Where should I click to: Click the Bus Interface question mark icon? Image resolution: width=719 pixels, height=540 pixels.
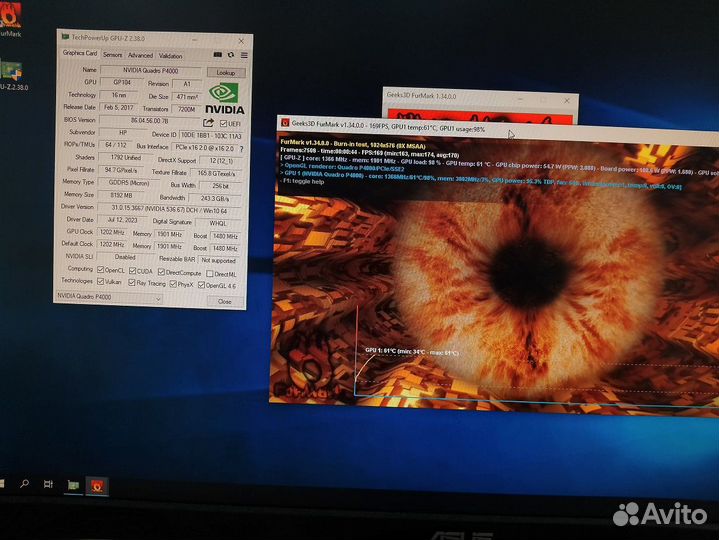(241, 147)
